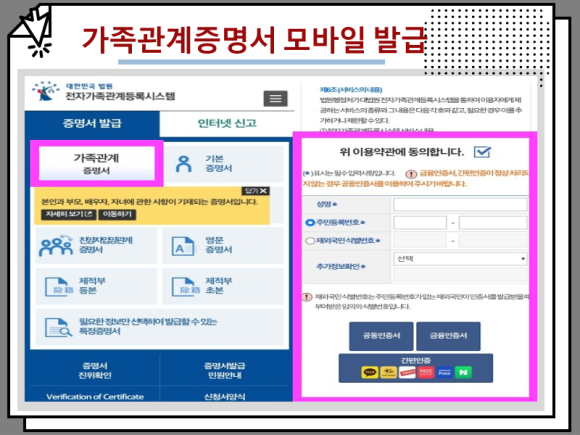Open the 추가정보확인 선택 dropdown
The image size is (580, 435).
[460, 259]
